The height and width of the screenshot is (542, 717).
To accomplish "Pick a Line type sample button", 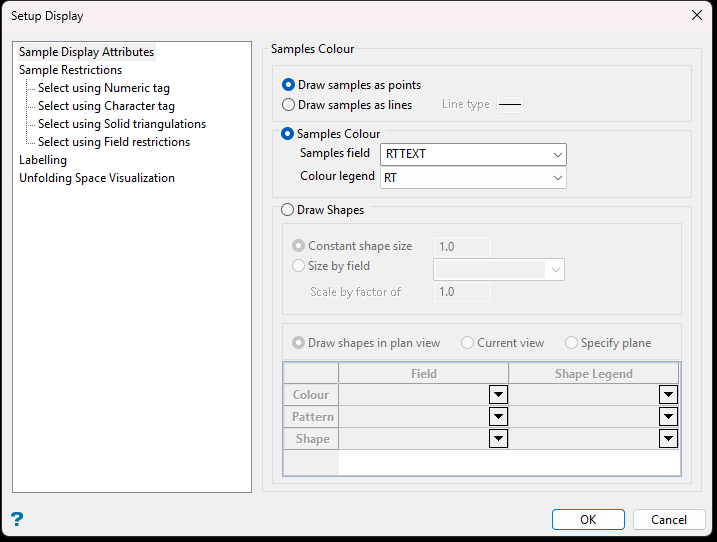I will pos(510,105).
